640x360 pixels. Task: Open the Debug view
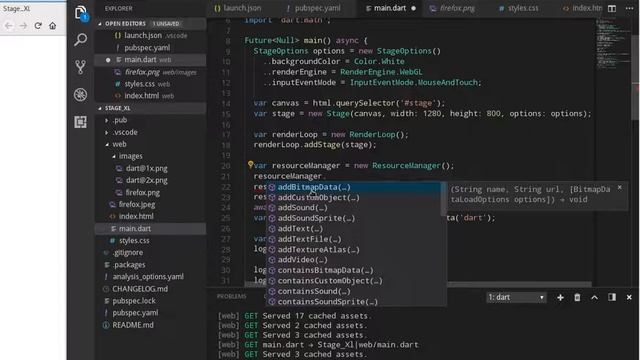click(80, 95)
